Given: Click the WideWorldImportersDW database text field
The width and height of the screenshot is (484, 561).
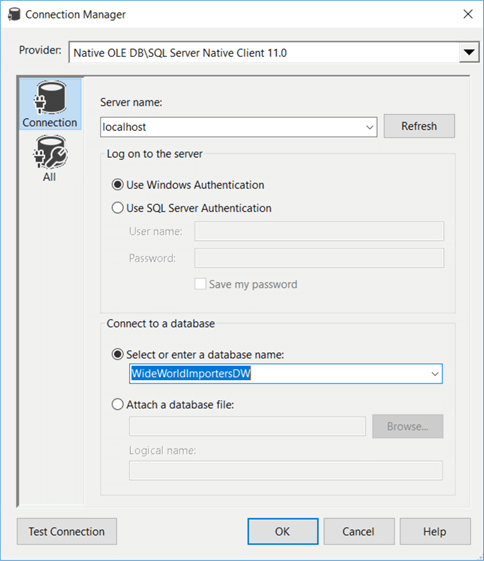Looking at the screenshot, I should pos(279,374).
